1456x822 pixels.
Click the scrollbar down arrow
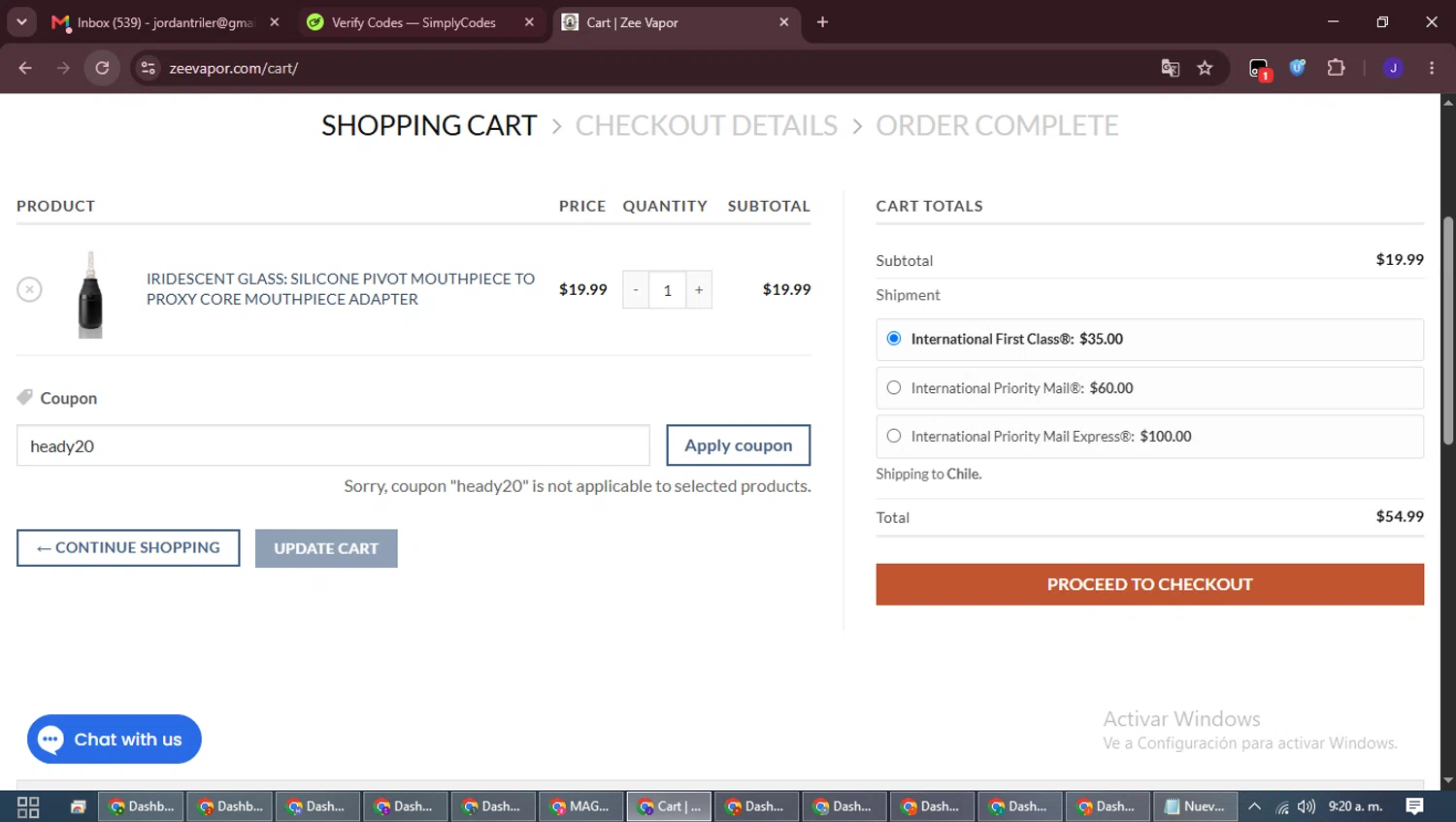click(1448, 779)
